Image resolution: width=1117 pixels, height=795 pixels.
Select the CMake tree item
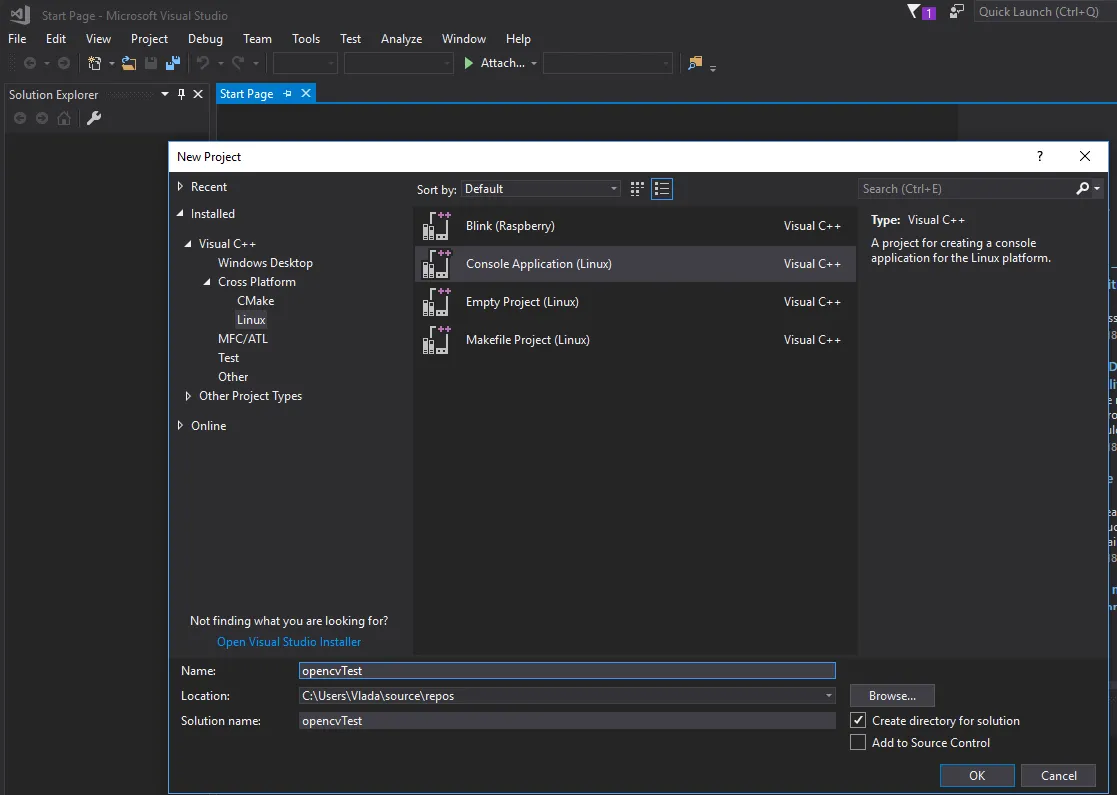point(255,301)
